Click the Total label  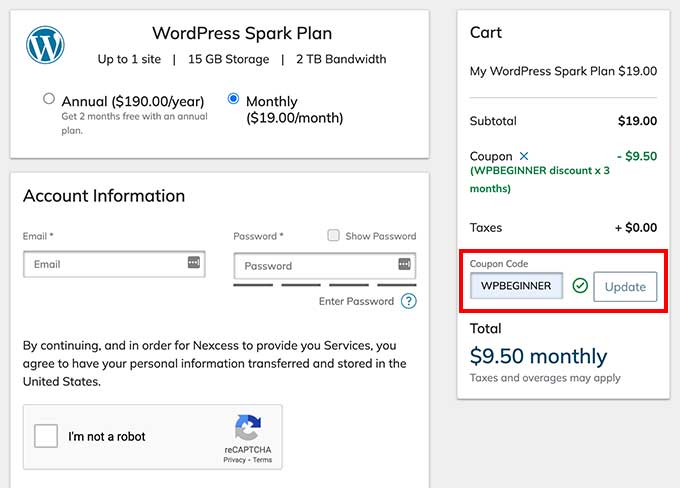pos(486,328)
